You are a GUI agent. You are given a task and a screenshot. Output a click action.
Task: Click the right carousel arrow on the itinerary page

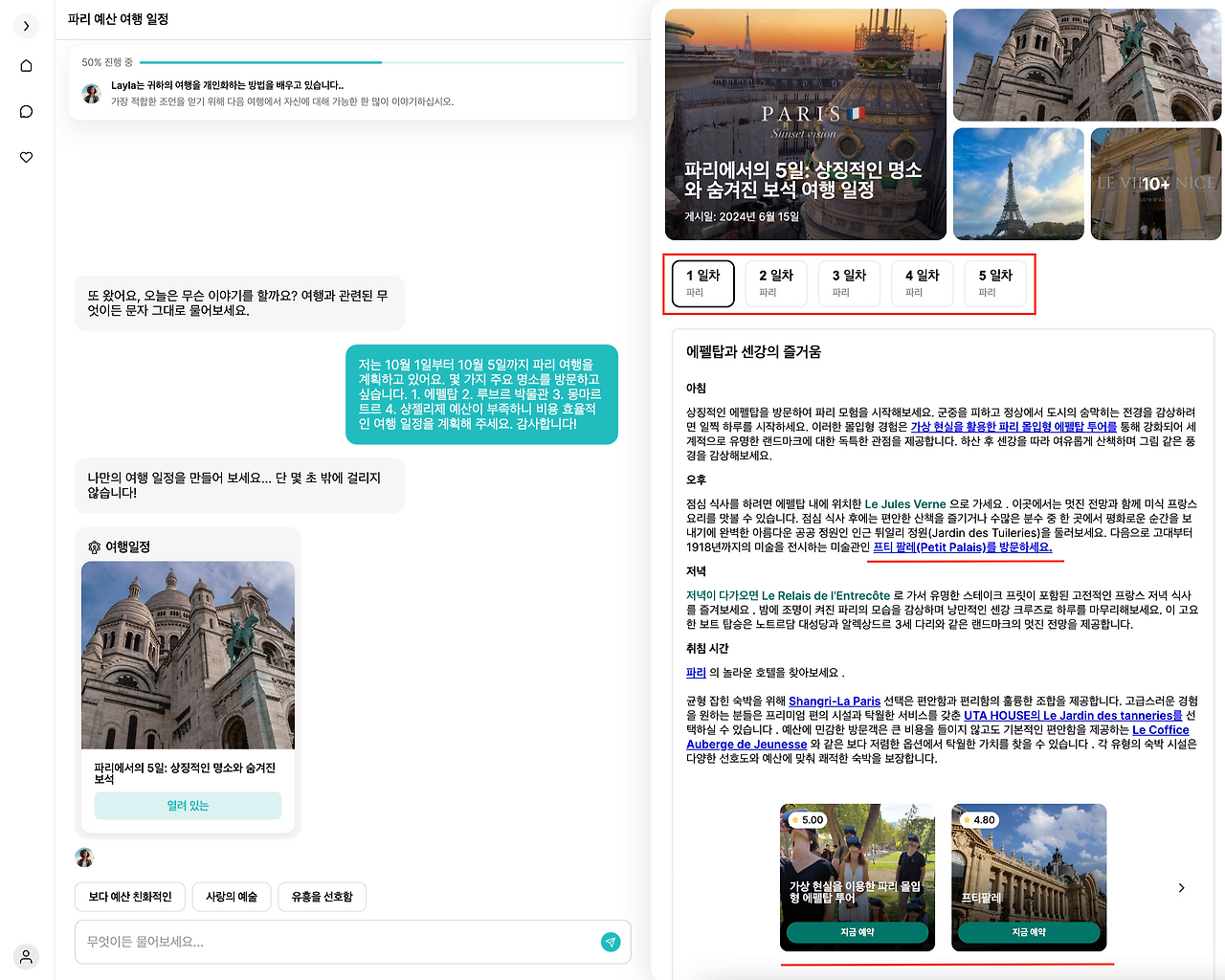click(x=1180, y=887)
